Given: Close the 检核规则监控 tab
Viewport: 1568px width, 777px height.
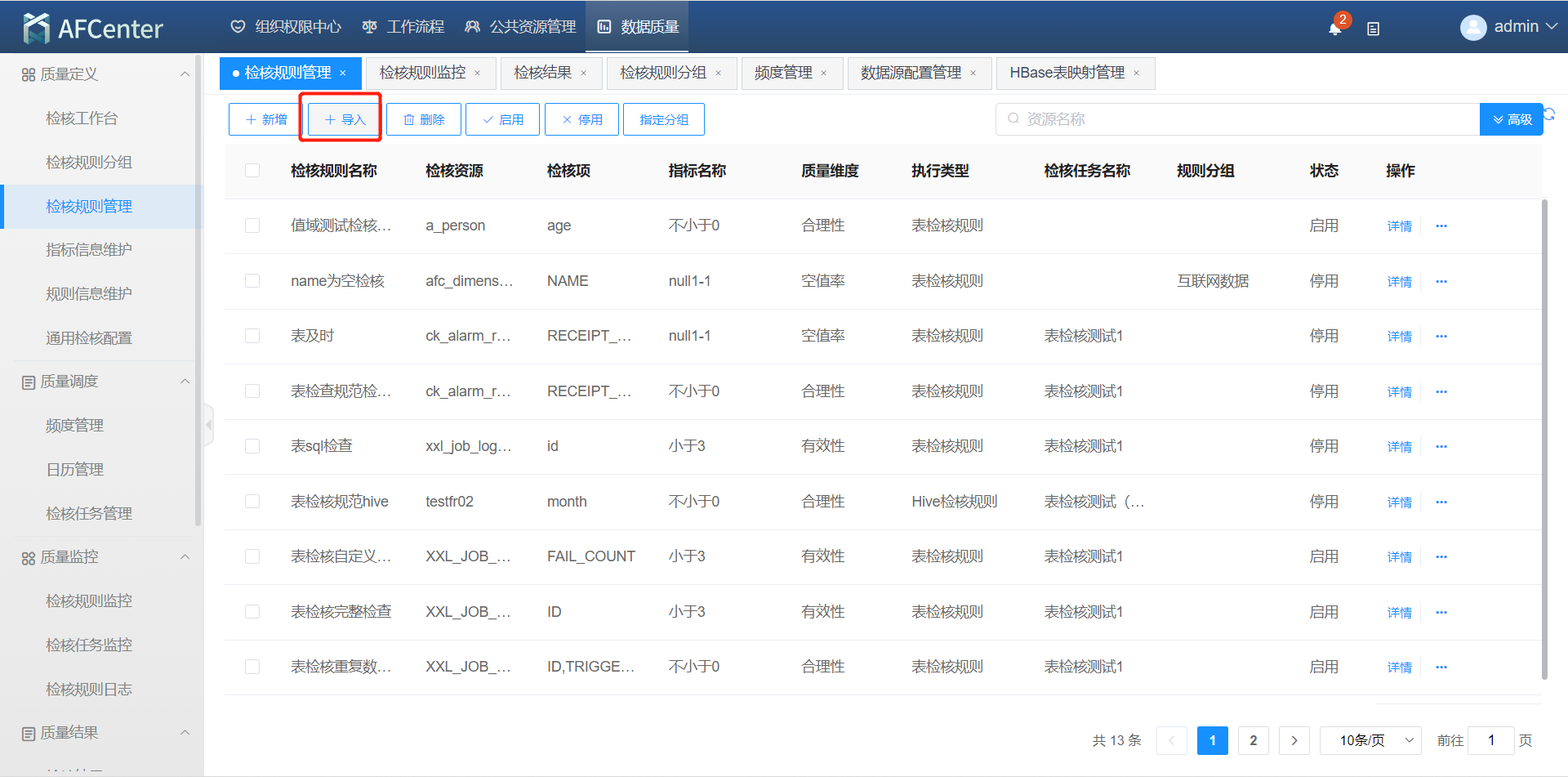Looking at the screenshot, I should tap(478, 74).
